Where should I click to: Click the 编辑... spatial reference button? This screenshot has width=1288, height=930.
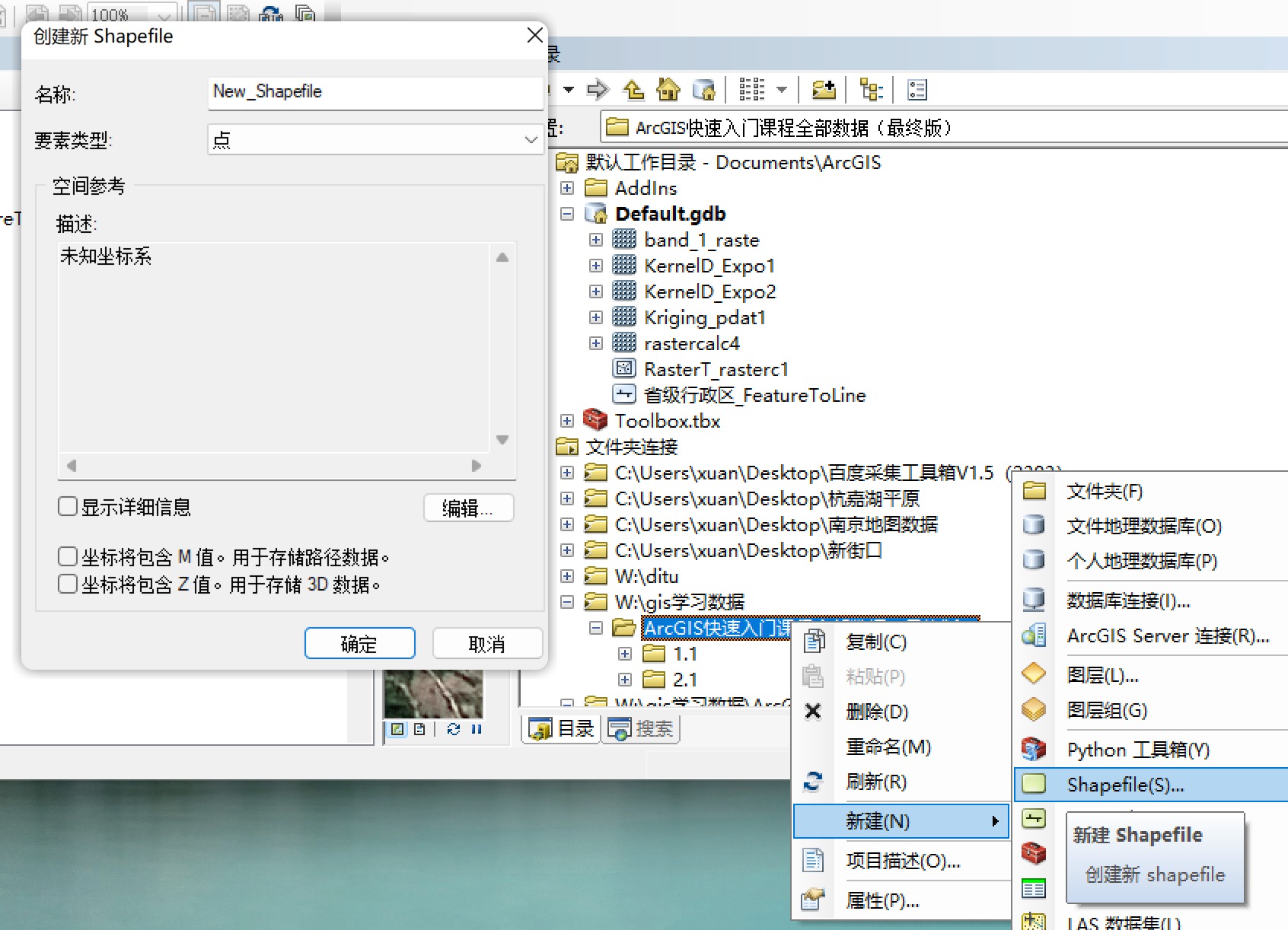468,508
